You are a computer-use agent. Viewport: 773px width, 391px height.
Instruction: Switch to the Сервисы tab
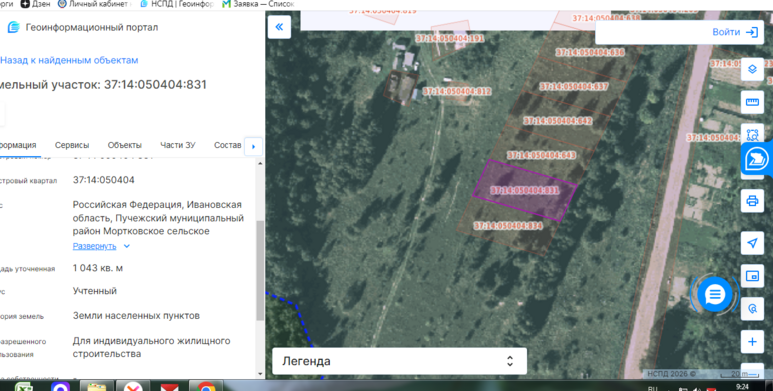tap(72, 145)
